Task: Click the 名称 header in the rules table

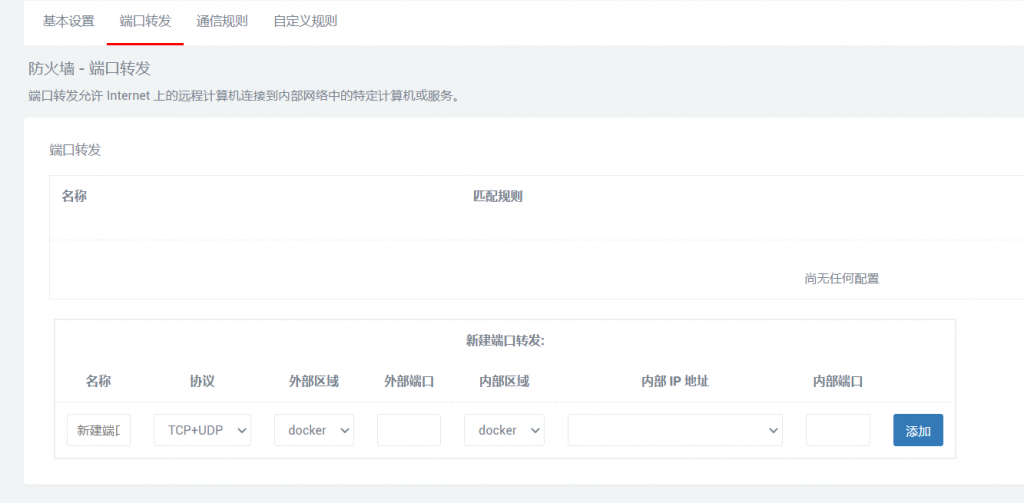Action: tap(74, 196)
